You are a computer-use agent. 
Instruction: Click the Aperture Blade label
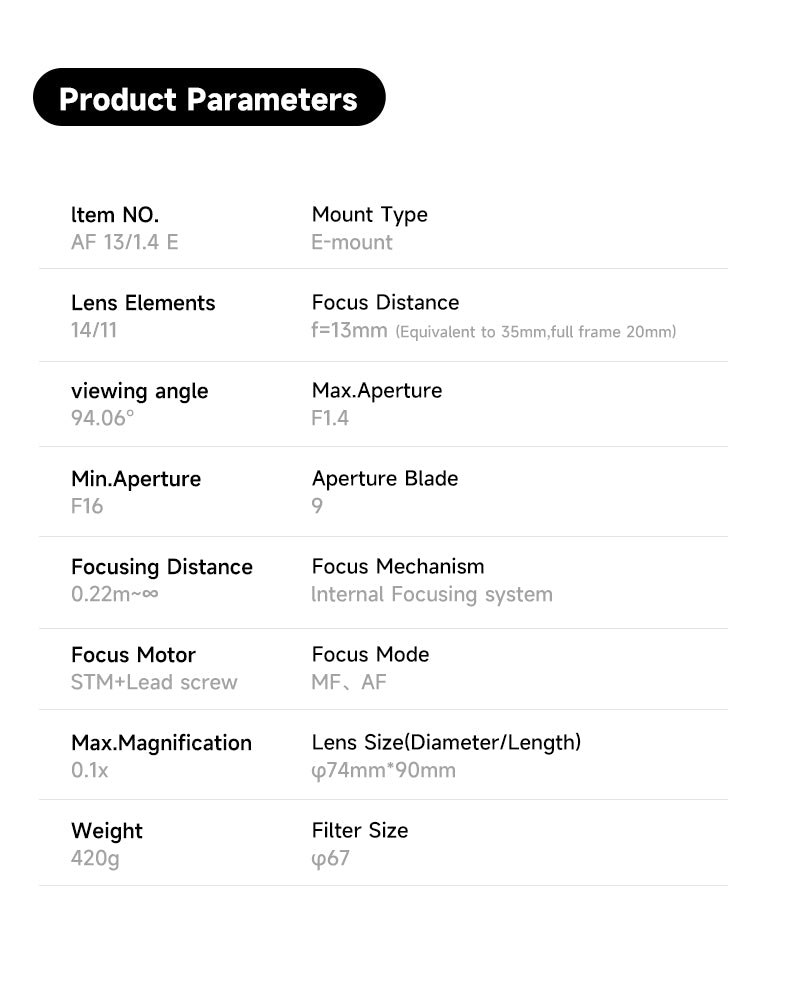coord(384,478)
